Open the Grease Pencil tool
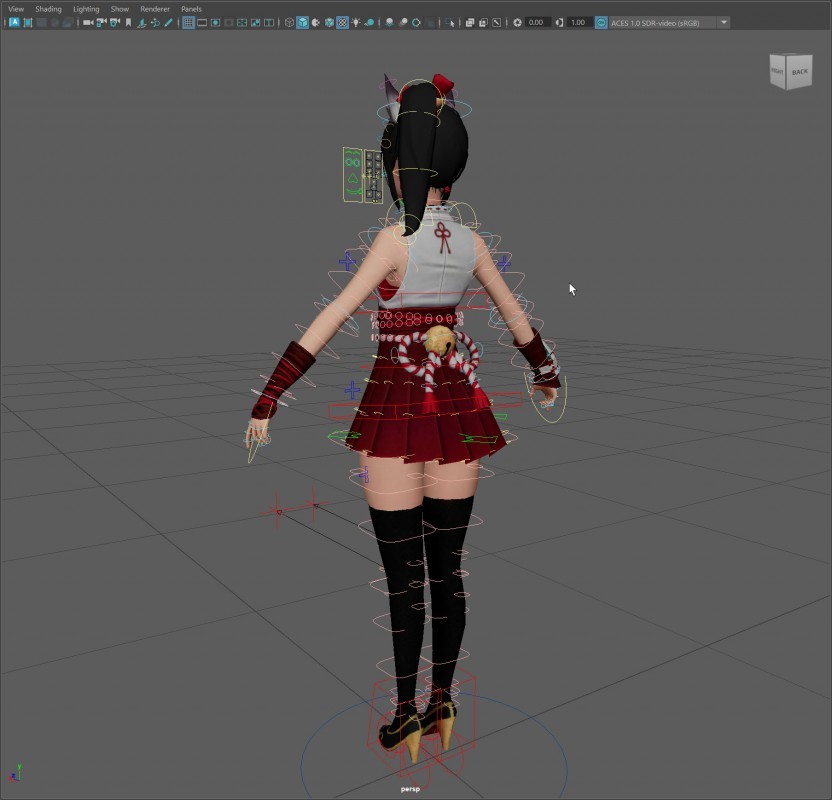The height and width of the screenshot is (800, 832). tap(168, 22)
